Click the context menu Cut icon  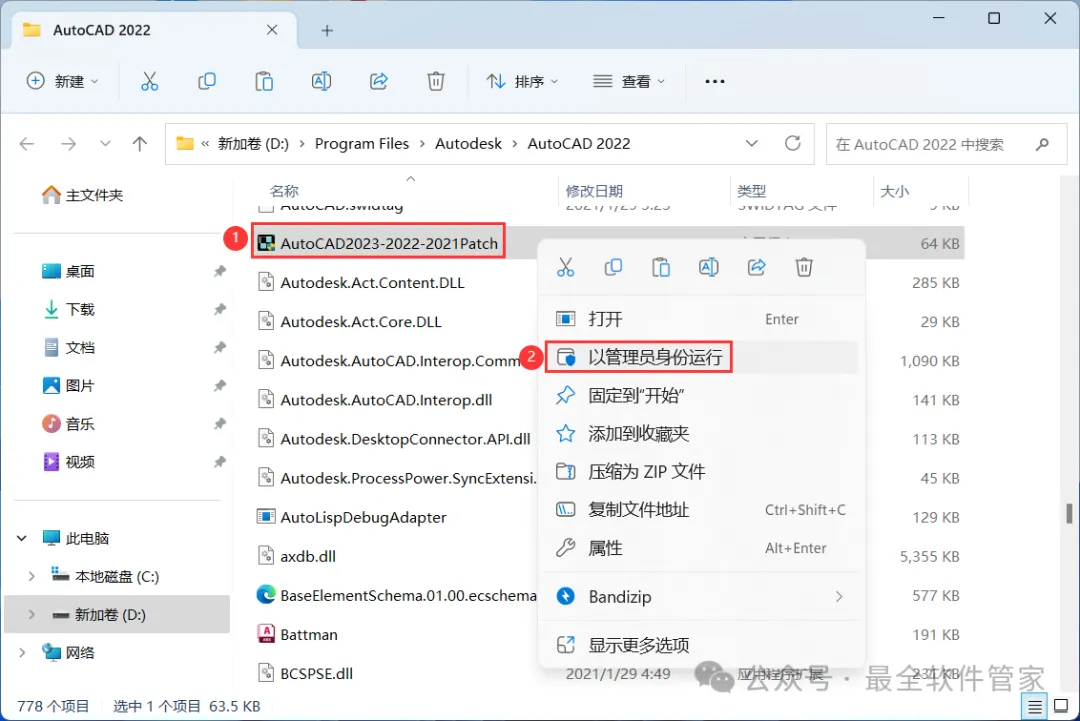pos(565,267)
